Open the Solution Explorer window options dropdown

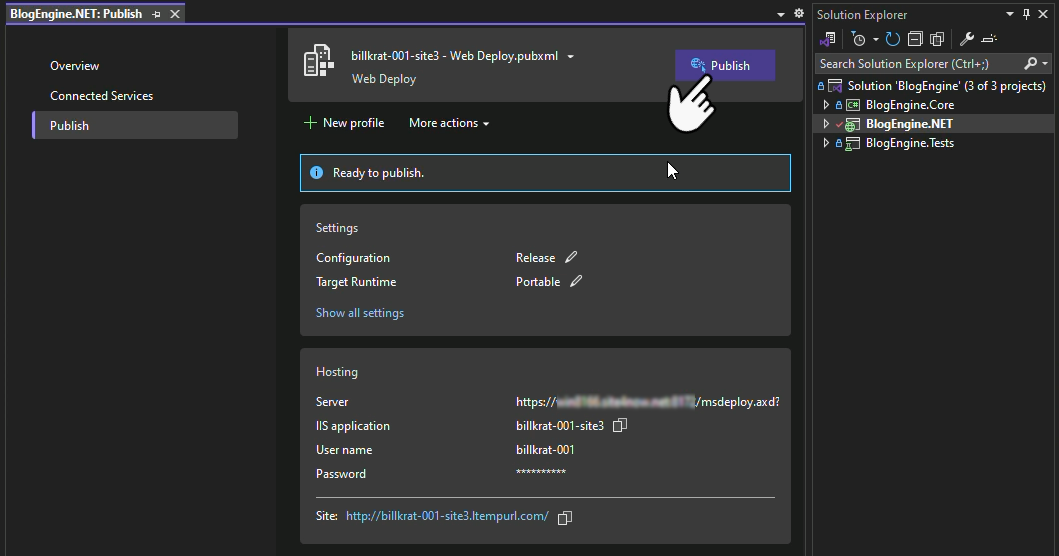(1010, 14)
